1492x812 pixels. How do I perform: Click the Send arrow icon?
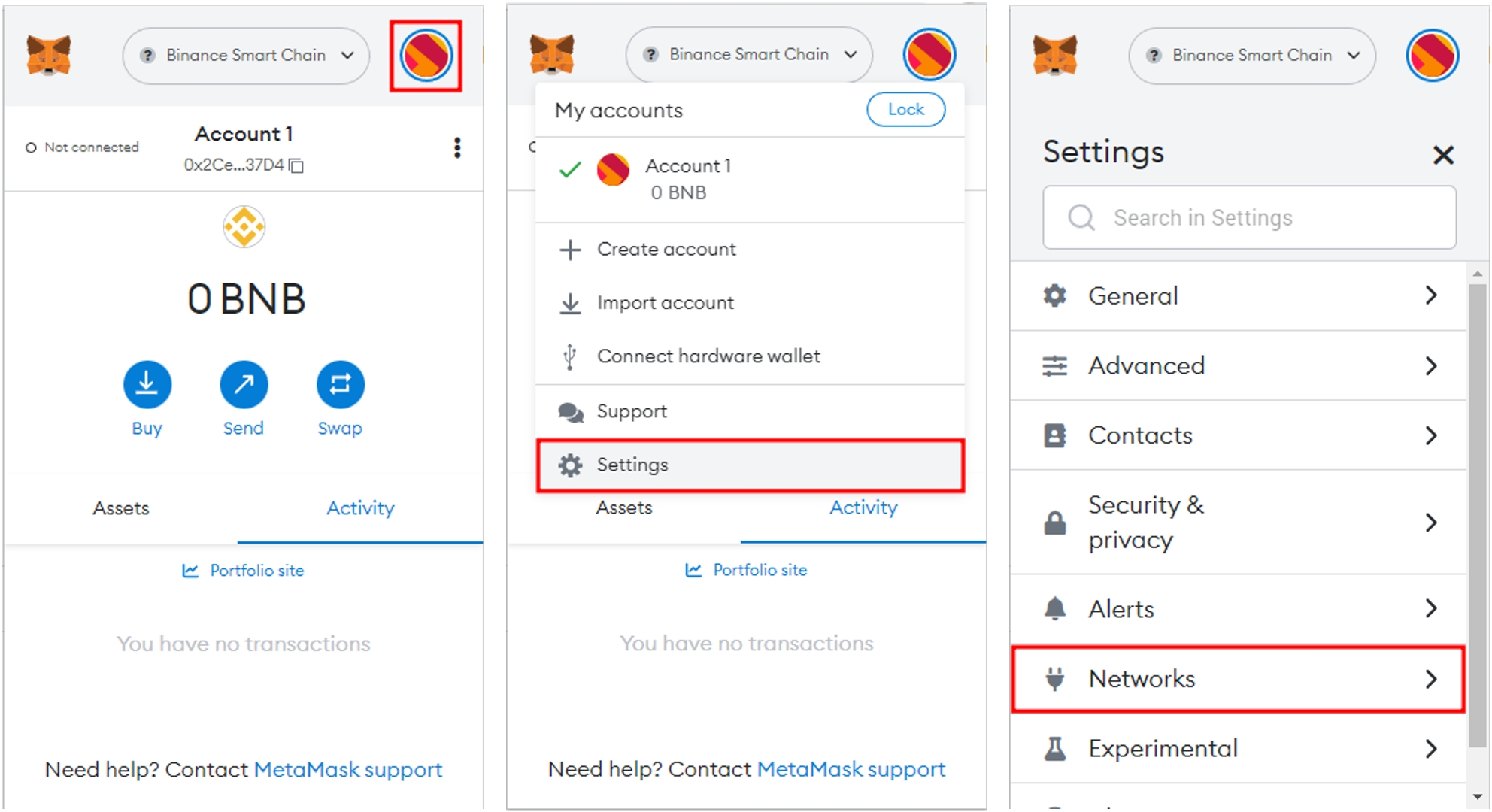pyautogui.click(x=244, y=384)
